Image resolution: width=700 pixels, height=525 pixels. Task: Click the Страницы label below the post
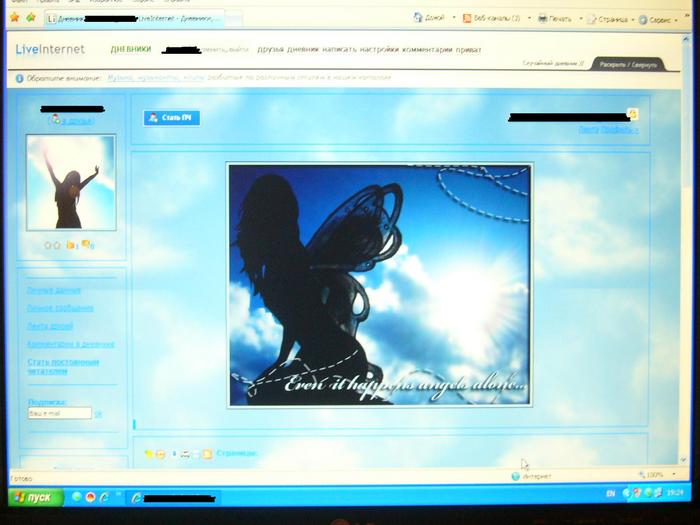(236, 454)
